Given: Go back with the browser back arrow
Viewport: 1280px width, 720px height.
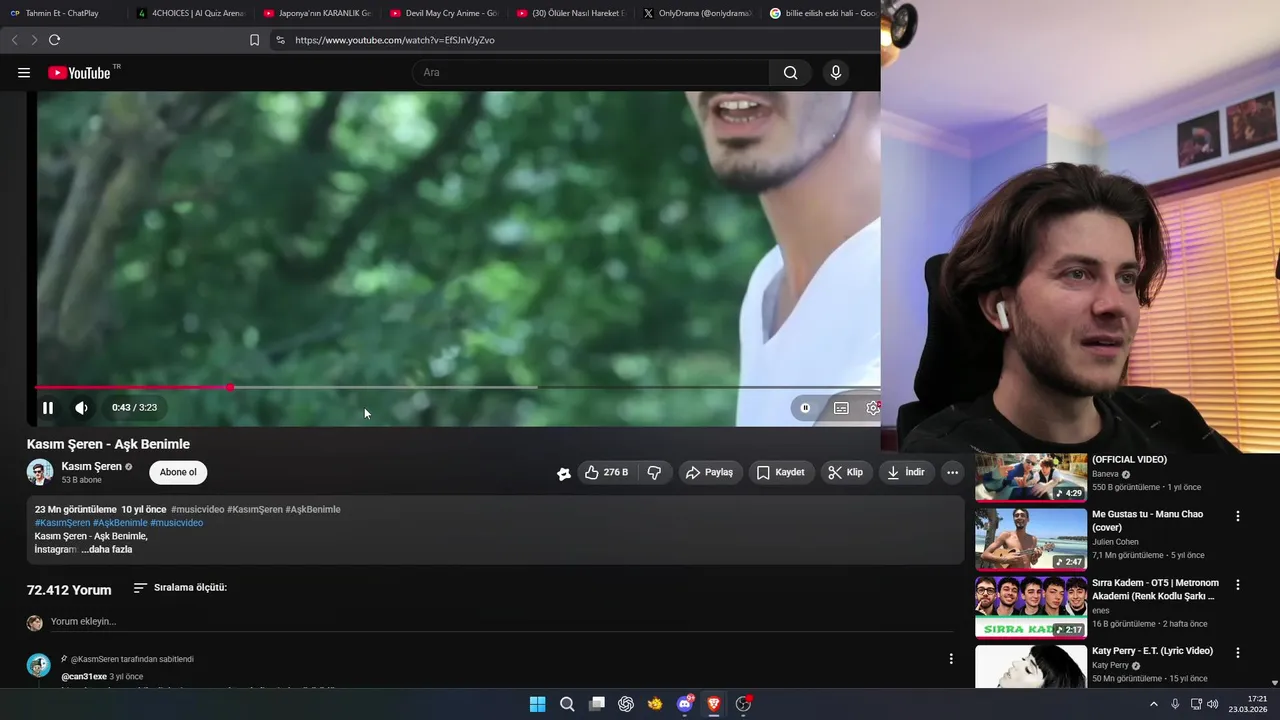Looking at the screenshot, I should click(x=14, y=40).
